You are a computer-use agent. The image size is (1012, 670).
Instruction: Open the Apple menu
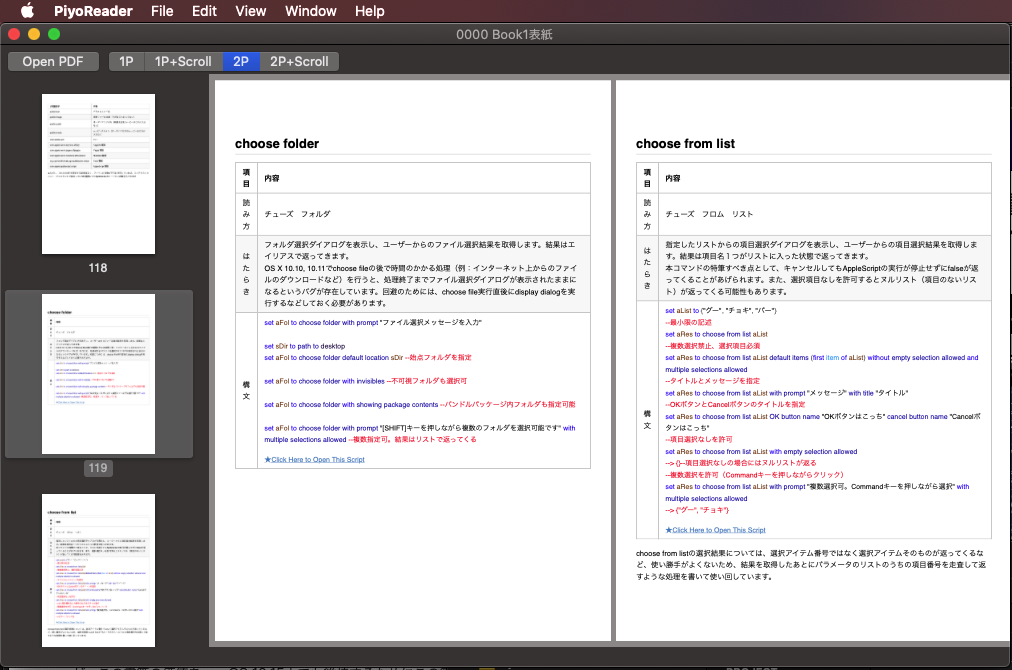[27, 11]
